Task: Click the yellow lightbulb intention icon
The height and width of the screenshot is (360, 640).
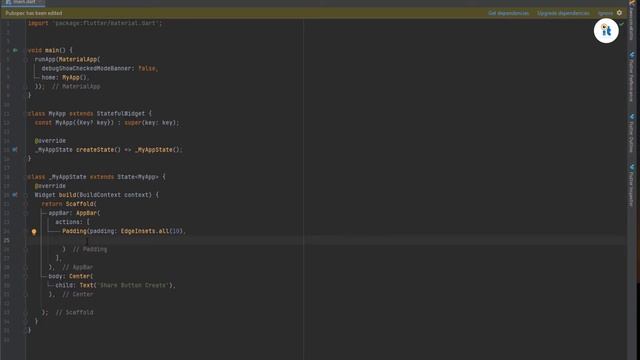Action: [34, 232]
